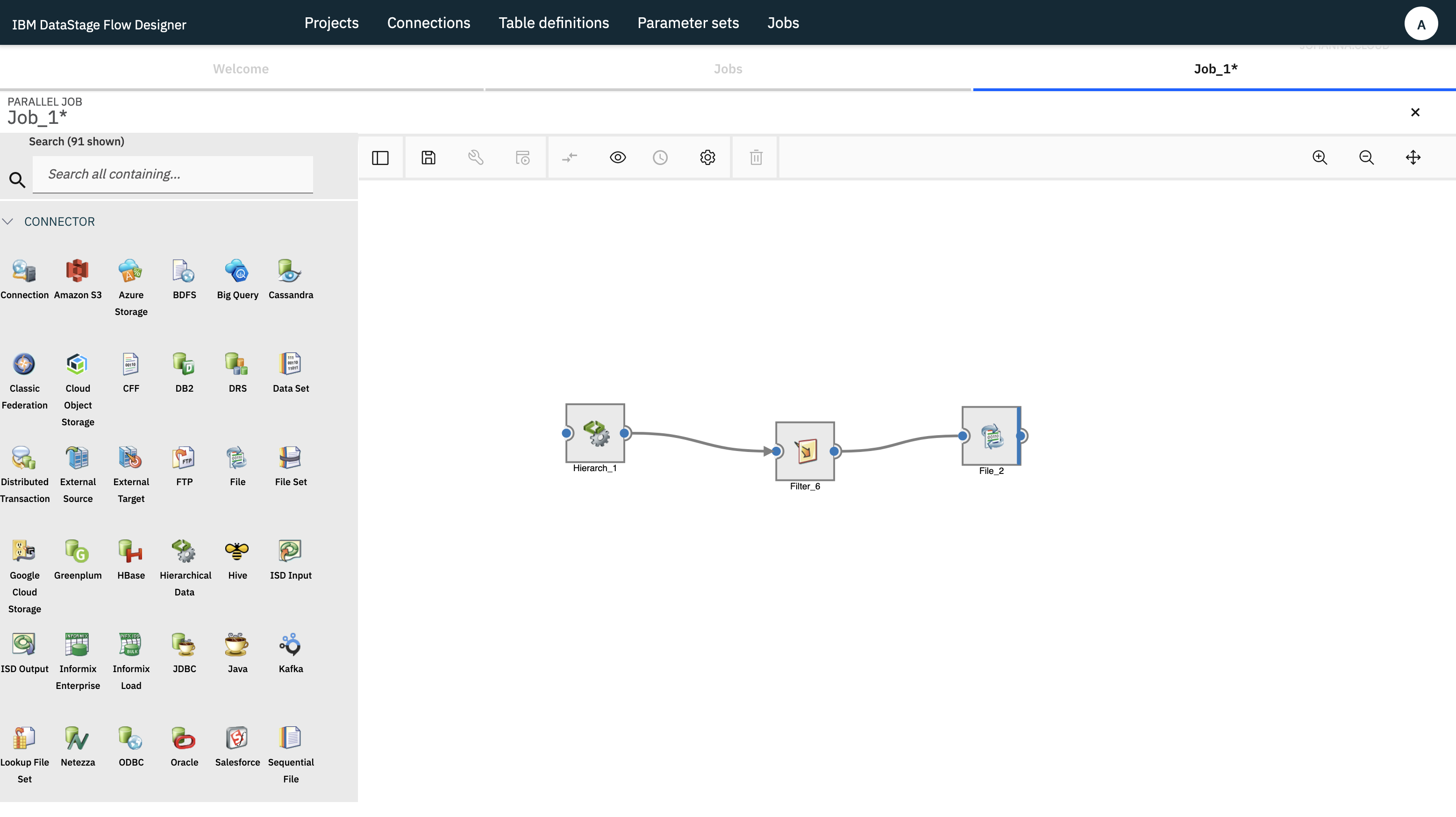Select the ISD Output connector
Screen dimensions: 1456x817
coord(24,645)
